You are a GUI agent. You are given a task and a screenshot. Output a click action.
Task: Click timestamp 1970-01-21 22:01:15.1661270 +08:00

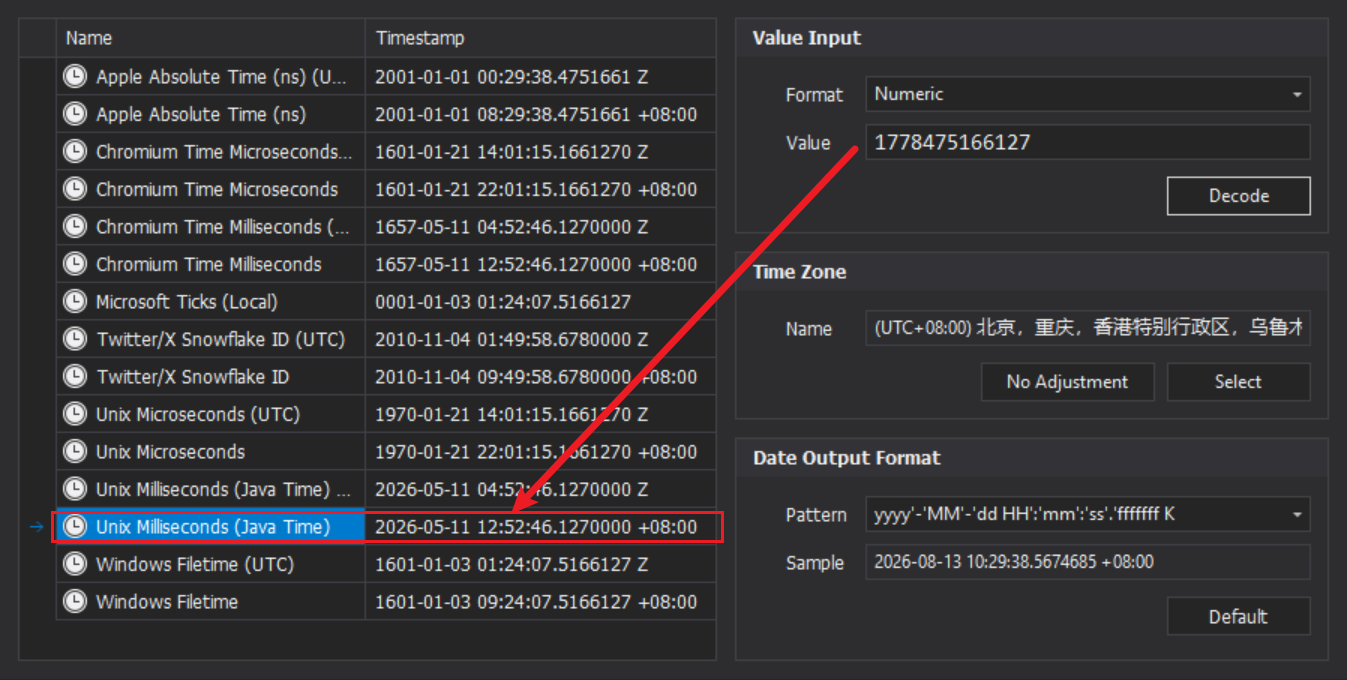[x=536, y=451]
